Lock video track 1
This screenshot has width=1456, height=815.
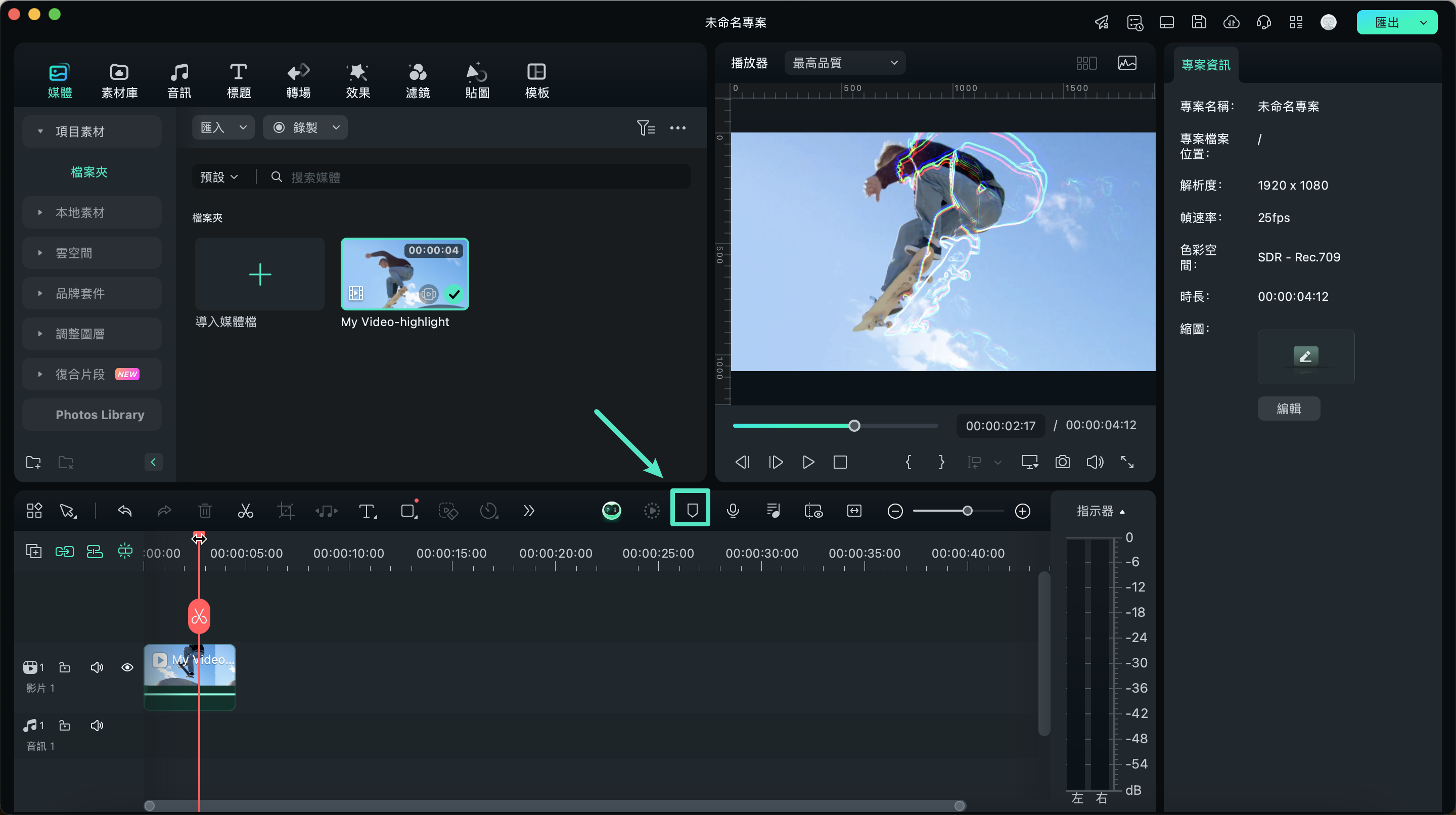[64, 667]
